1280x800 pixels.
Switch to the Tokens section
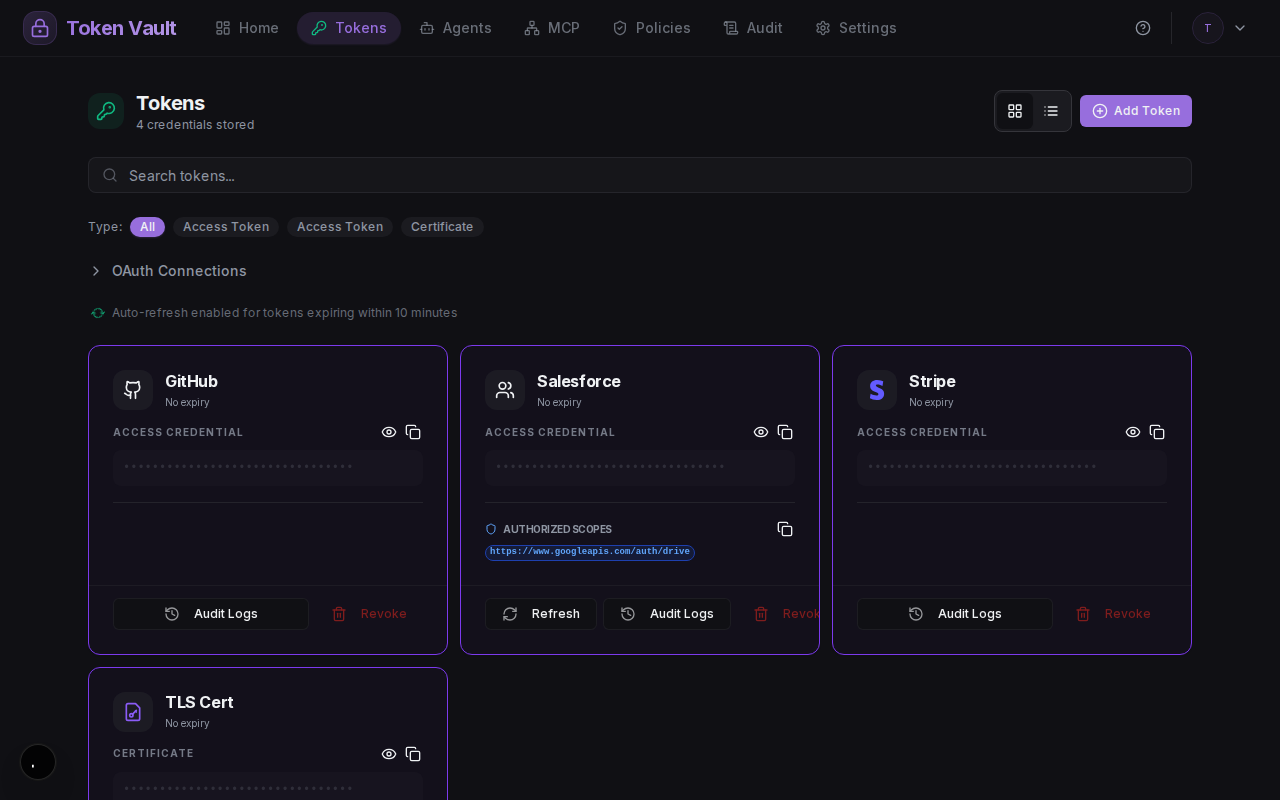click(x=349, y=28)
